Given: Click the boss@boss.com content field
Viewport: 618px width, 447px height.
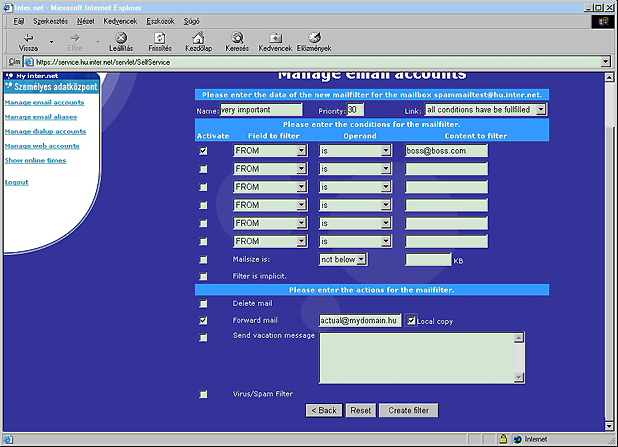Looking at the screenshot, I should pyautogui.click(x=446, y=151).
